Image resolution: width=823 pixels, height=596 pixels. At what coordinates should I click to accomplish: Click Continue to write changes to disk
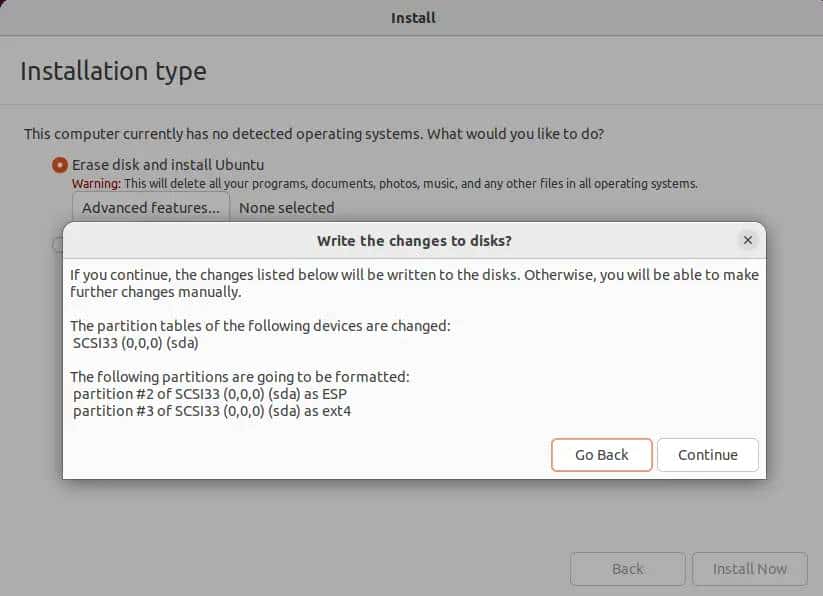(708, 455)
